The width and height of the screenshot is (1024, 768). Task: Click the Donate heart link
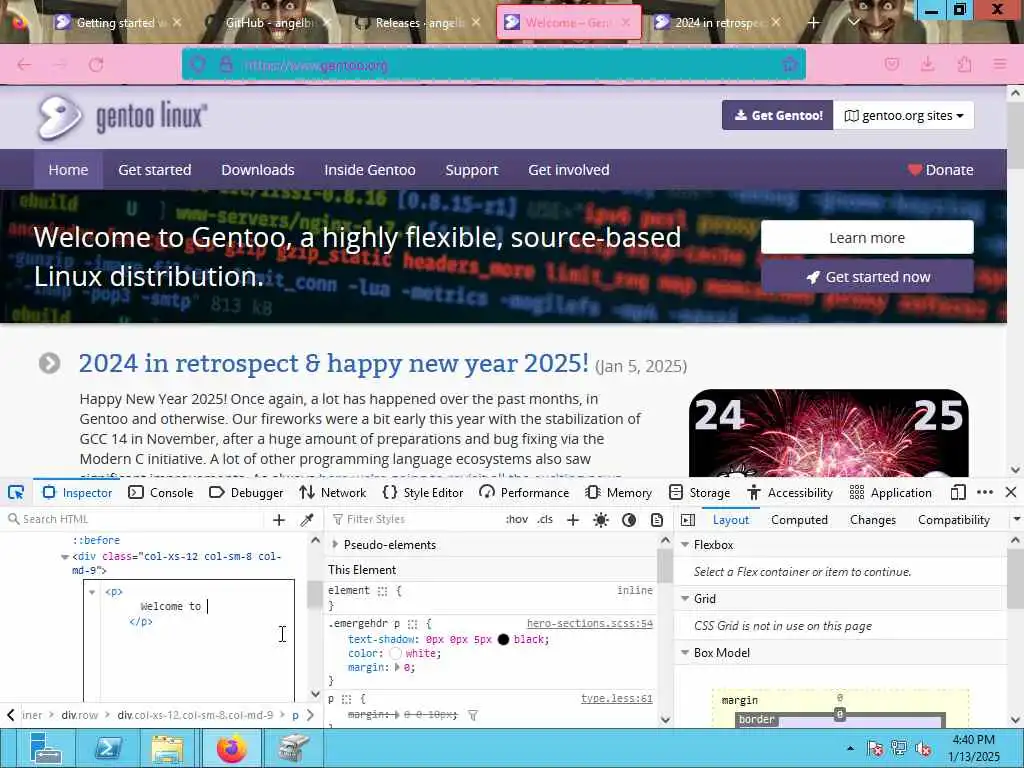(940, 170)
